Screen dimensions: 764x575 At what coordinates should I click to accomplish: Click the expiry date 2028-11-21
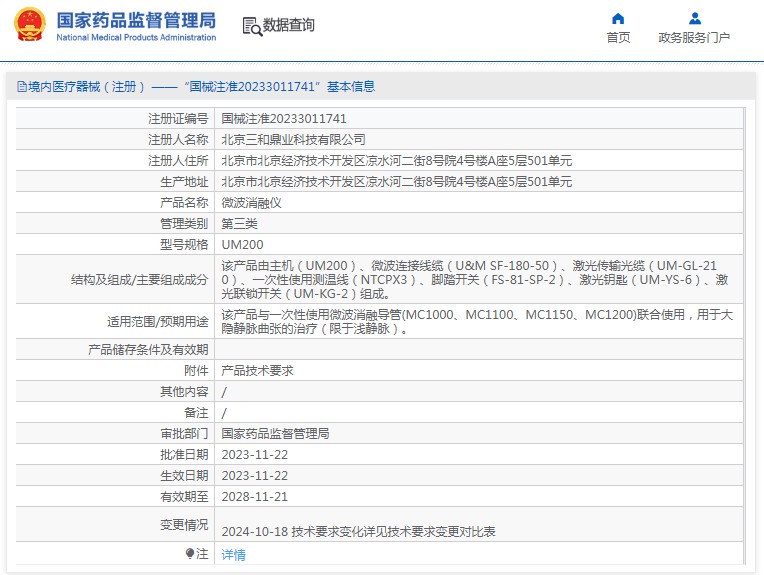tap(254, 496)
